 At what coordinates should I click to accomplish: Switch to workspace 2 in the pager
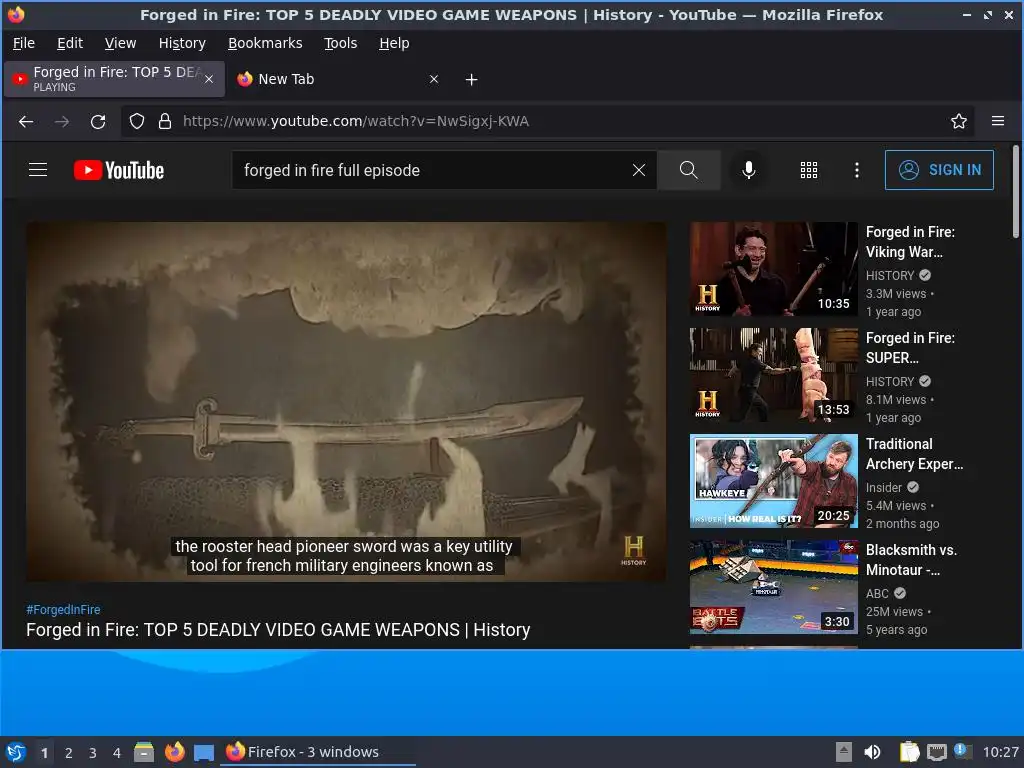[x=69, y=753]
